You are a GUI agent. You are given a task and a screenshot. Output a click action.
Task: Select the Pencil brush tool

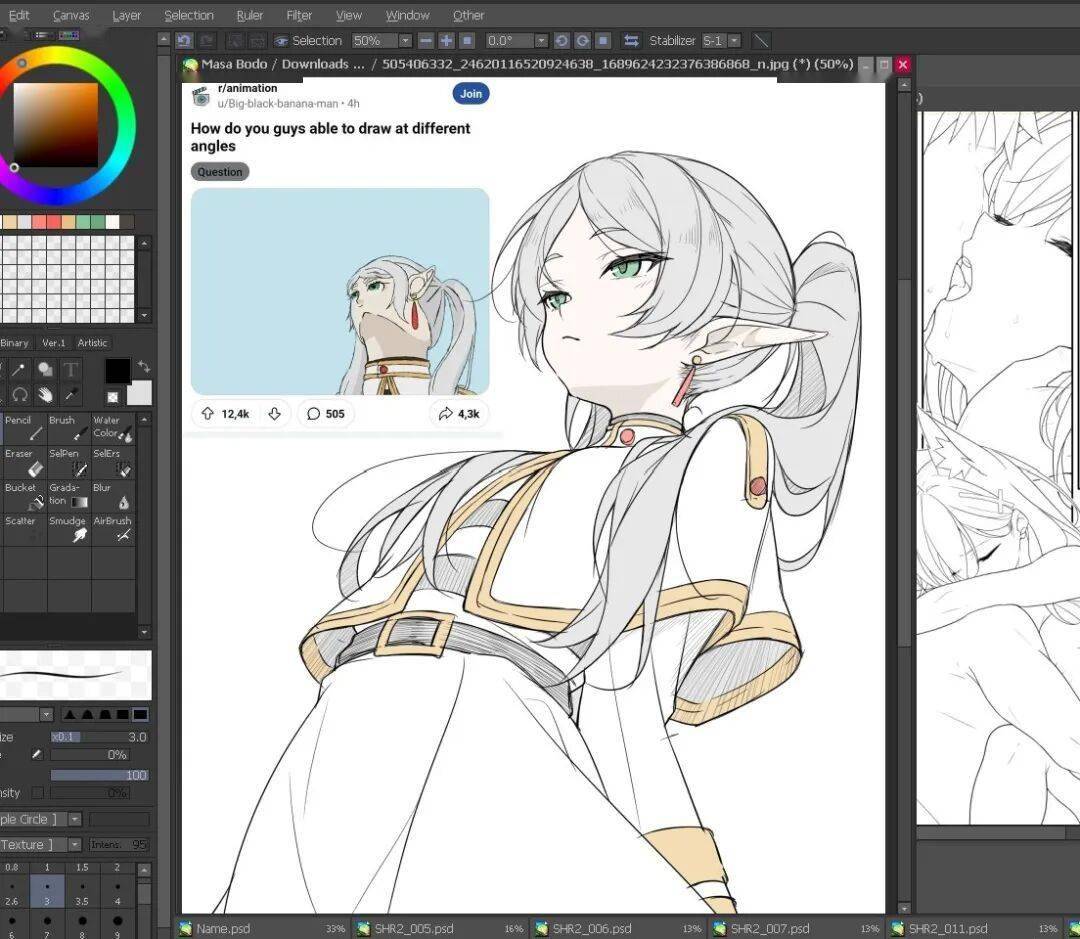point(23,428)
